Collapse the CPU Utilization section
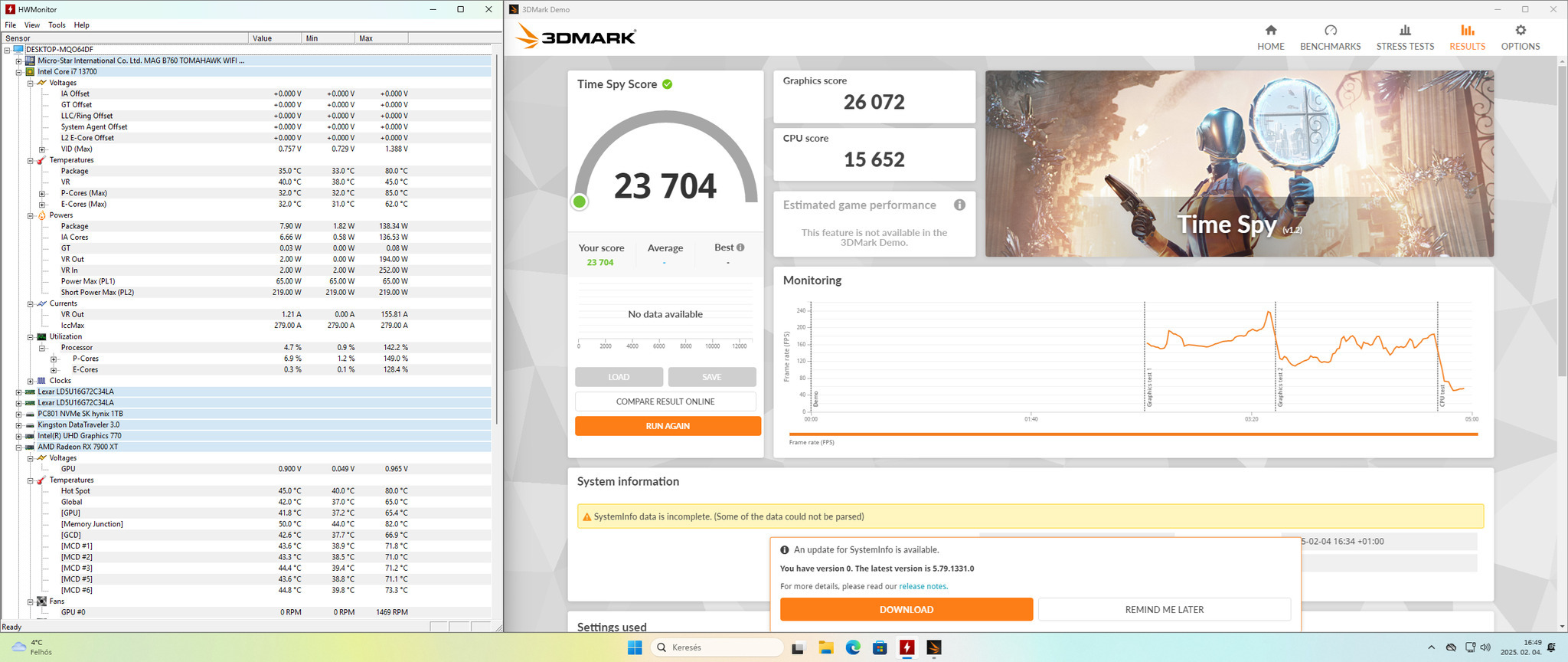The image size is (1568, 662). pyautogui.click(x=31, y=337)
